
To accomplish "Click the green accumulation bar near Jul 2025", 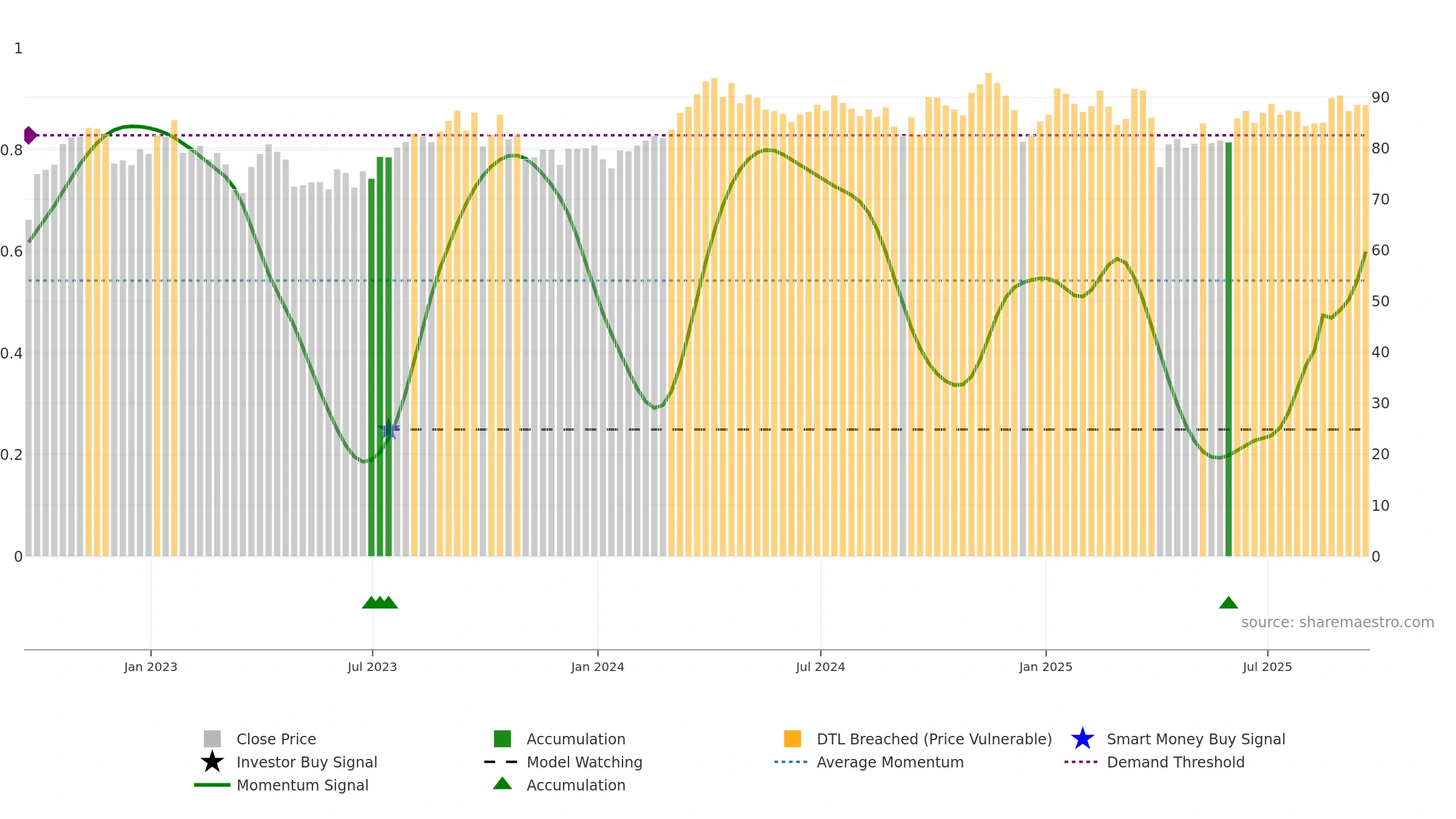I will (1228, 349).
